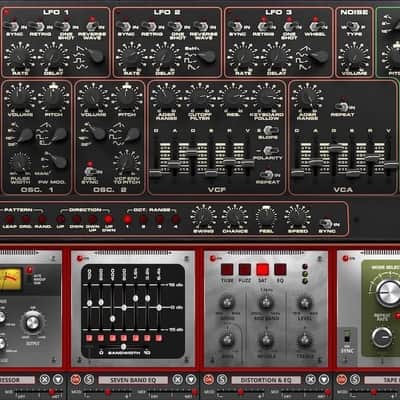Toggle the LFO 1 Sync switch
This screenshot has width=400, height=400.
click(13, 26)
